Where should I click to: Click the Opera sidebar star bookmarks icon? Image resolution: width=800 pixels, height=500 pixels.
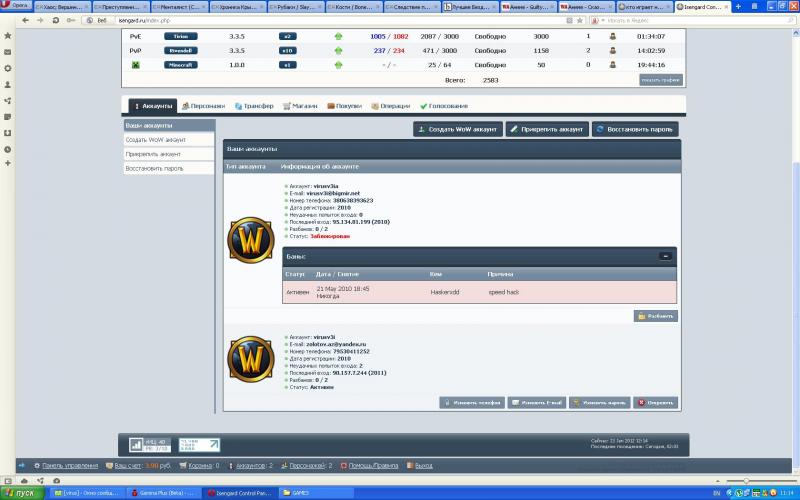point(8,35)
